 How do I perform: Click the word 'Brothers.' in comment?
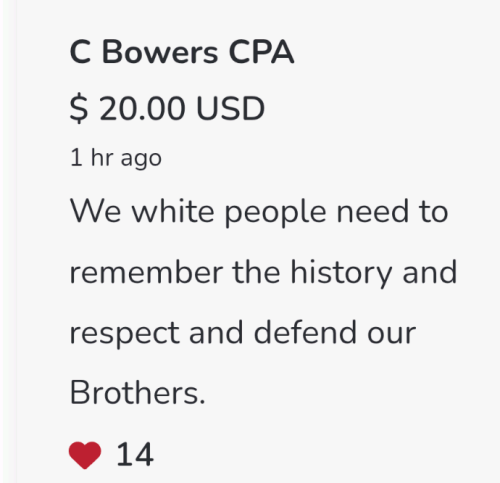tap(137, 393)
